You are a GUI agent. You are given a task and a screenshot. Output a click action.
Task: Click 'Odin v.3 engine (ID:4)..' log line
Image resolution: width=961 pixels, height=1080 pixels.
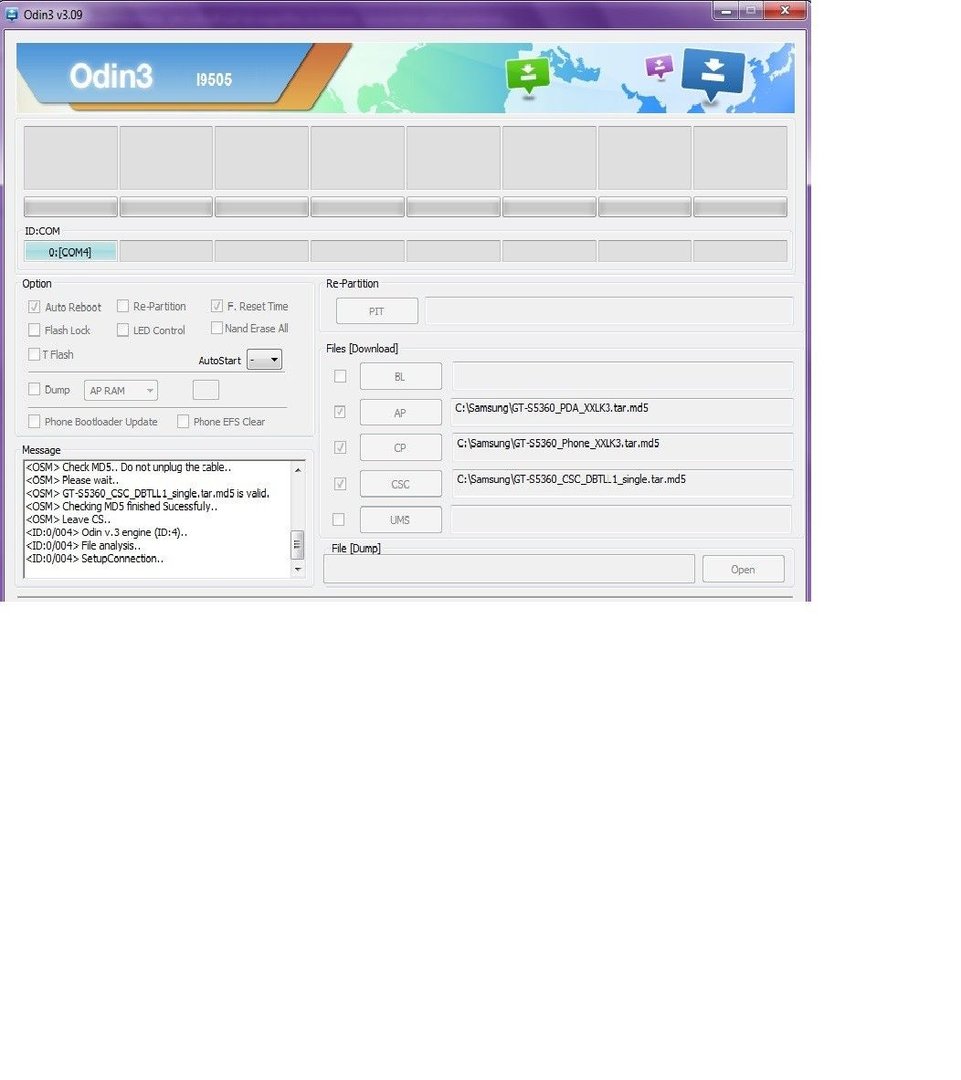point(107,532)
